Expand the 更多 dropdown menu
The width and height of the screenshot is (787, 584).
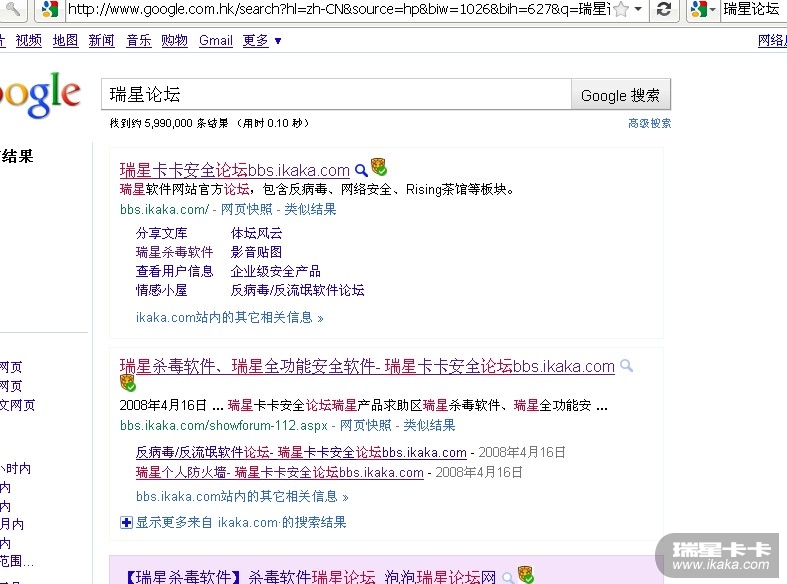point(261,40)
